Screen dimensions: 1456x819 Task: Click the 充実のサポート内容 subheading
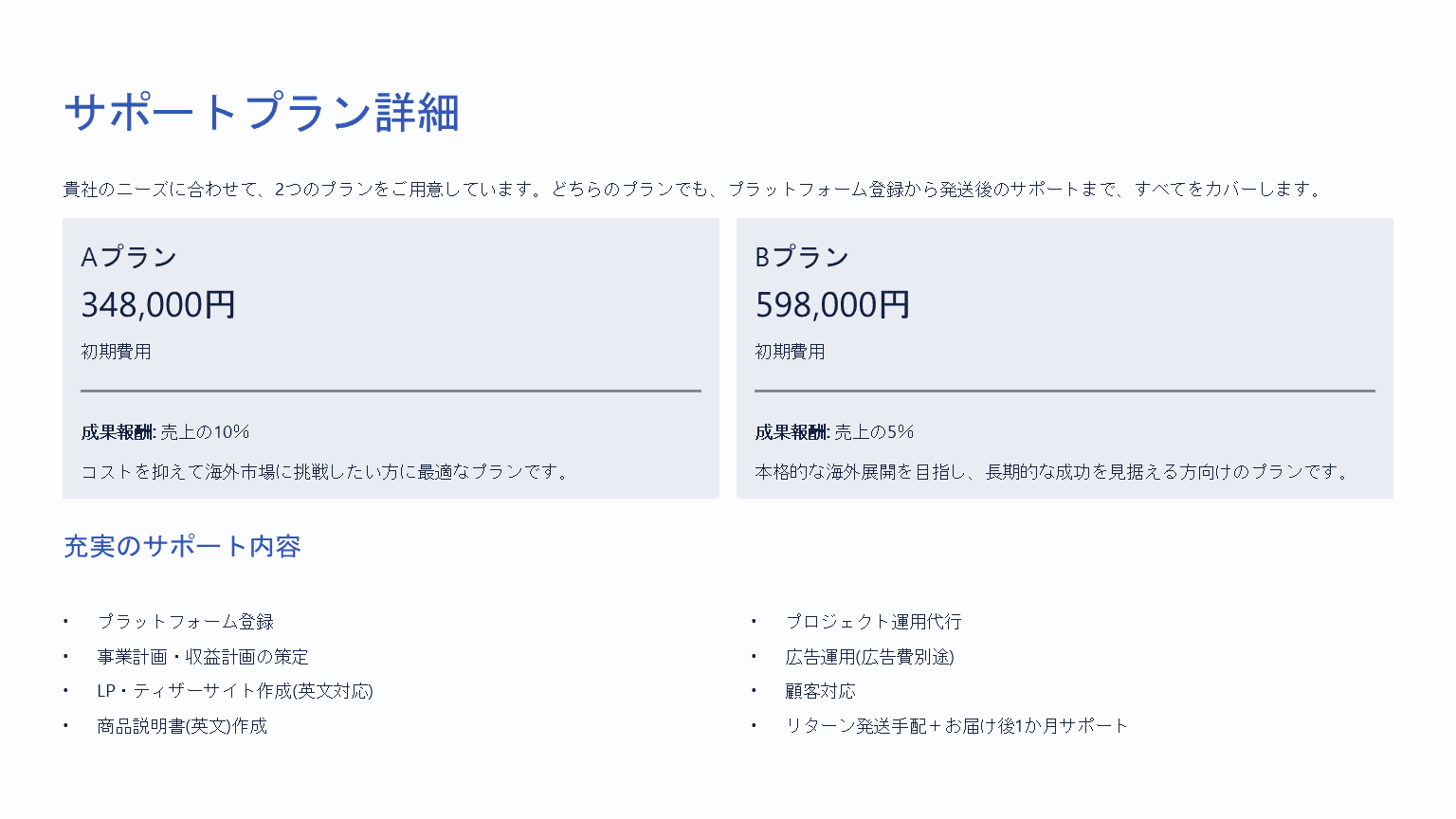click(x=182, y=547)
